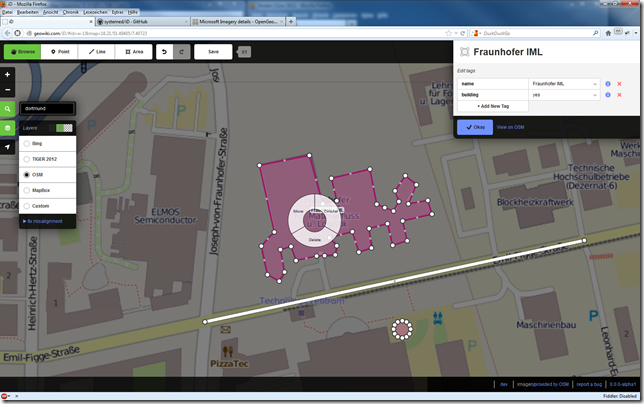Select the Custom layer
Image resolution: width=644 pixels, height=404 pixels.
coord(48,206)
